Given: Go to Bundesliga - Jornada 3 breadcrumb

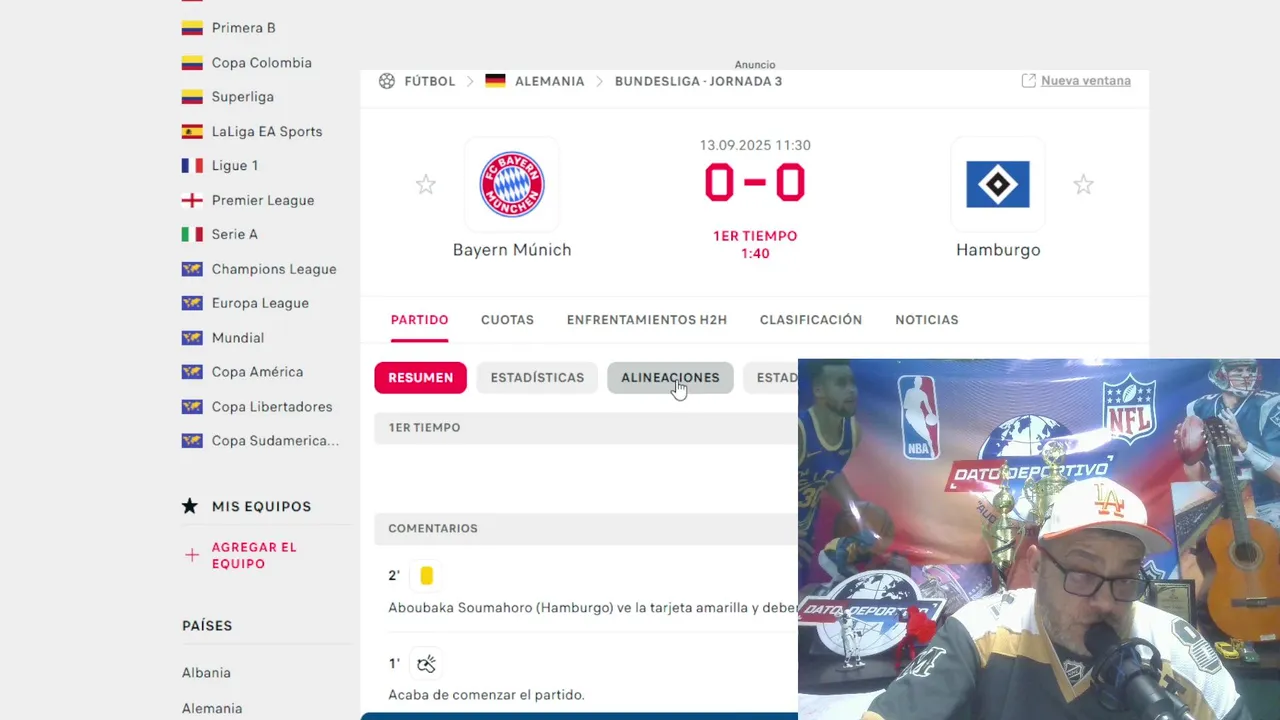Looking at the screenshot, I should tap(699, 81).
